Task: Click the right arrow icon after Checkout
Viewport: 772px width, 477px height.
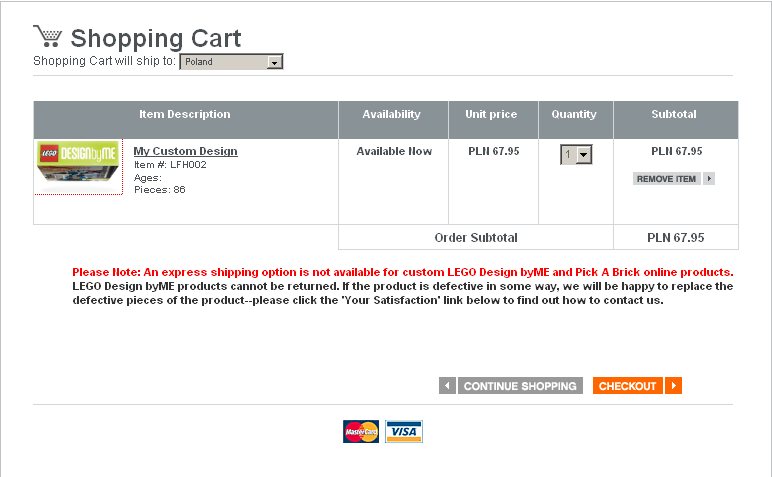Action: pyautogui.click(x=674, y=386)
